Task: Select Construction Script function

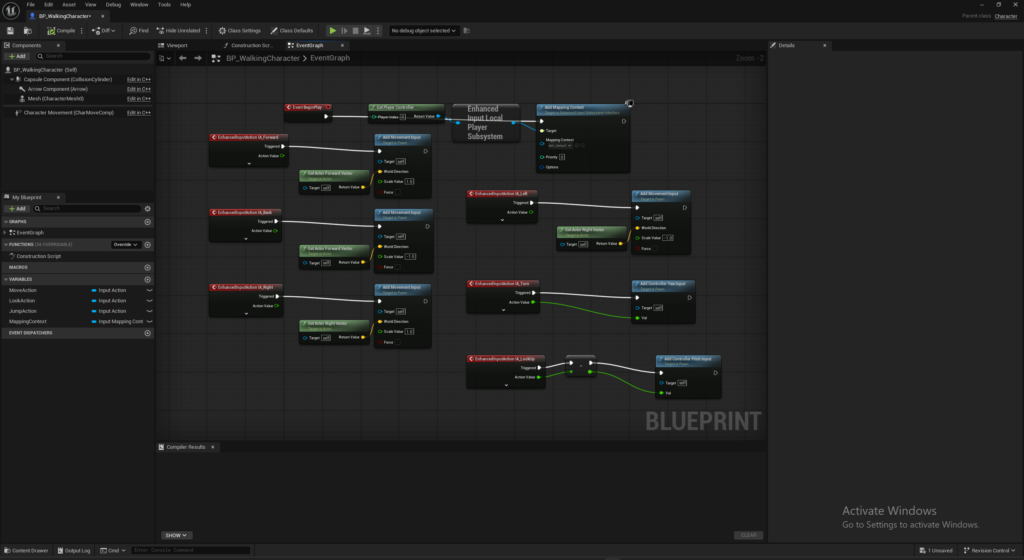Action: pyautogui.click(x=39, y=257)
